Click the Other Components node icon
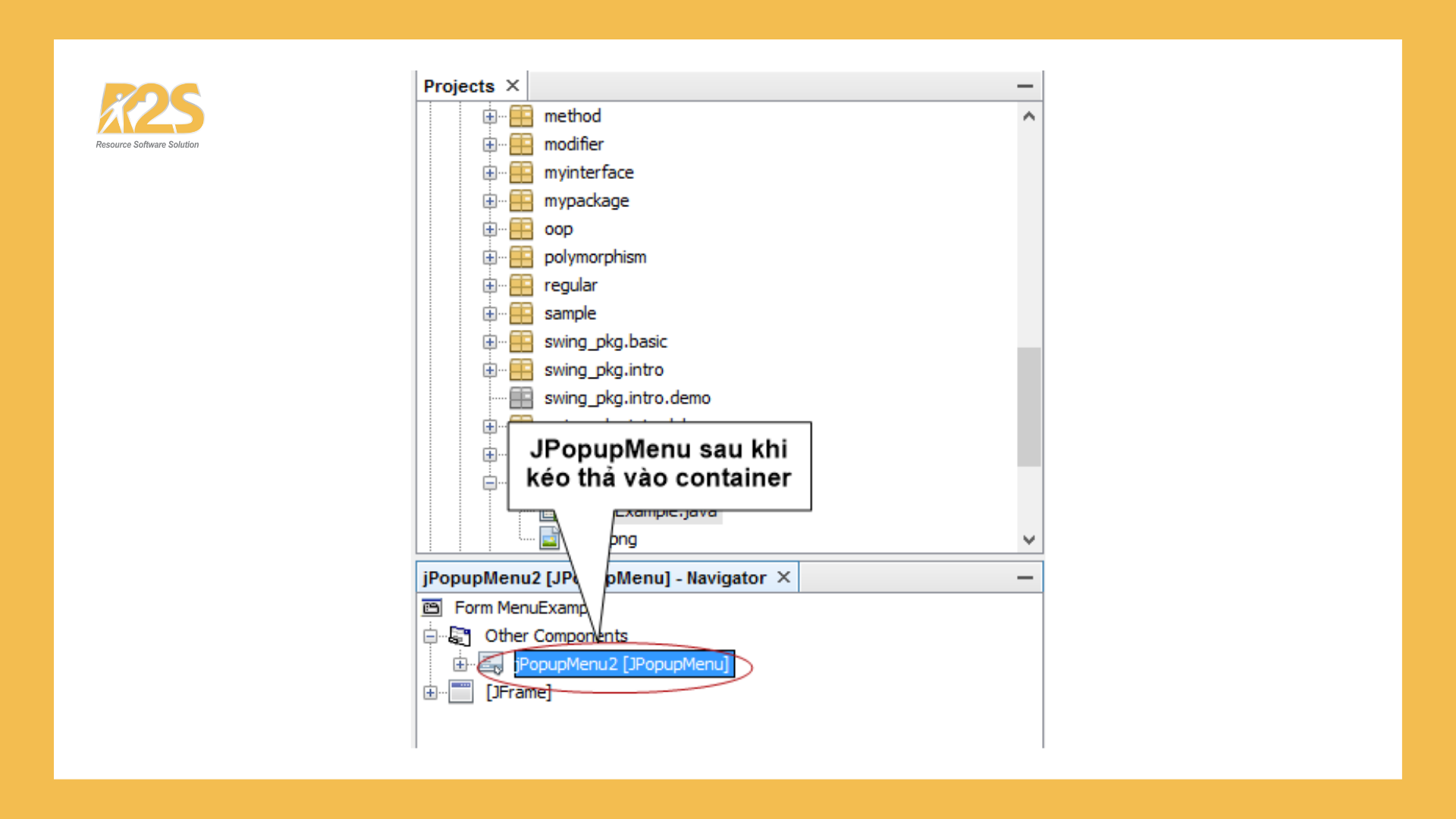The image size is (1456, 819). [x=460, y=635]
